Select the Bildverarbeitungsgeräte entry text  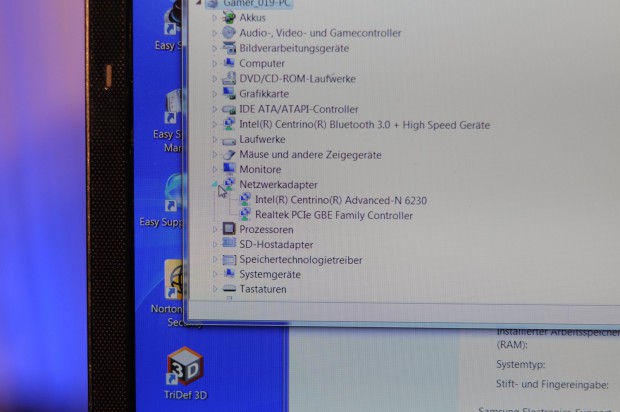[294, 48]
